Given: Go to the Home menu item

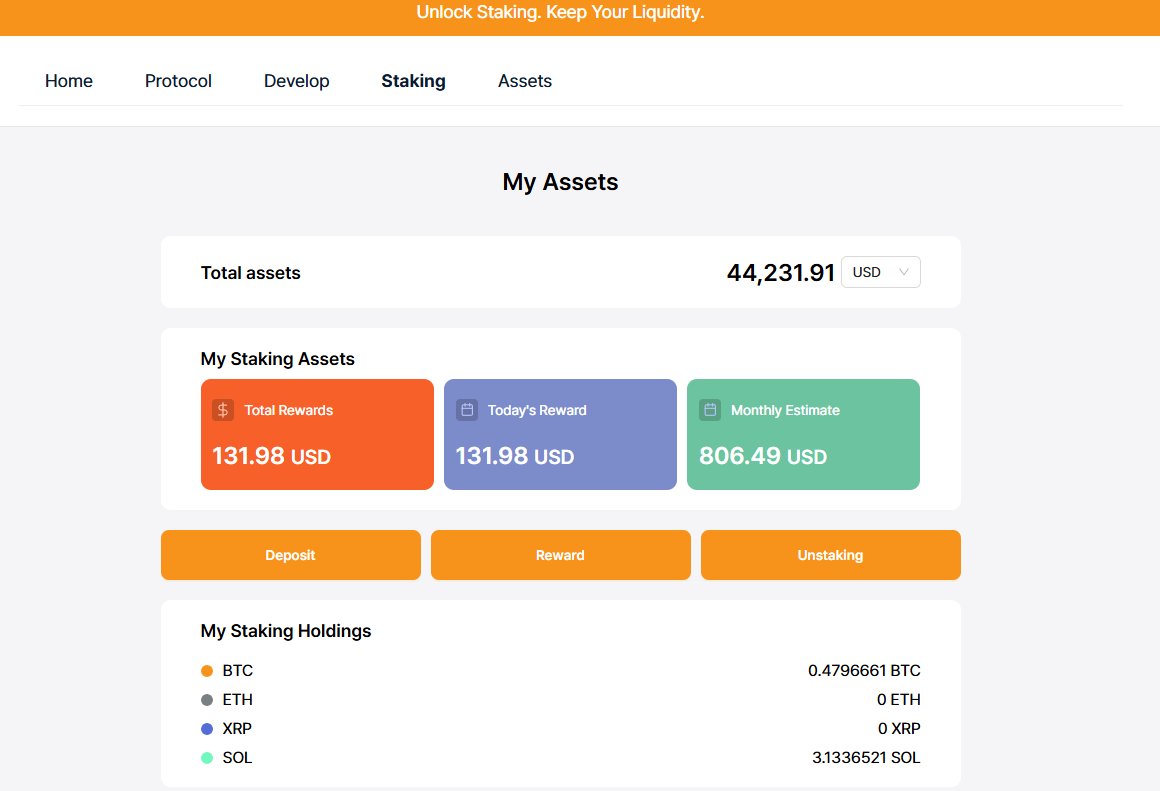Looking at the screenshot, I should [x=69, y=81].
